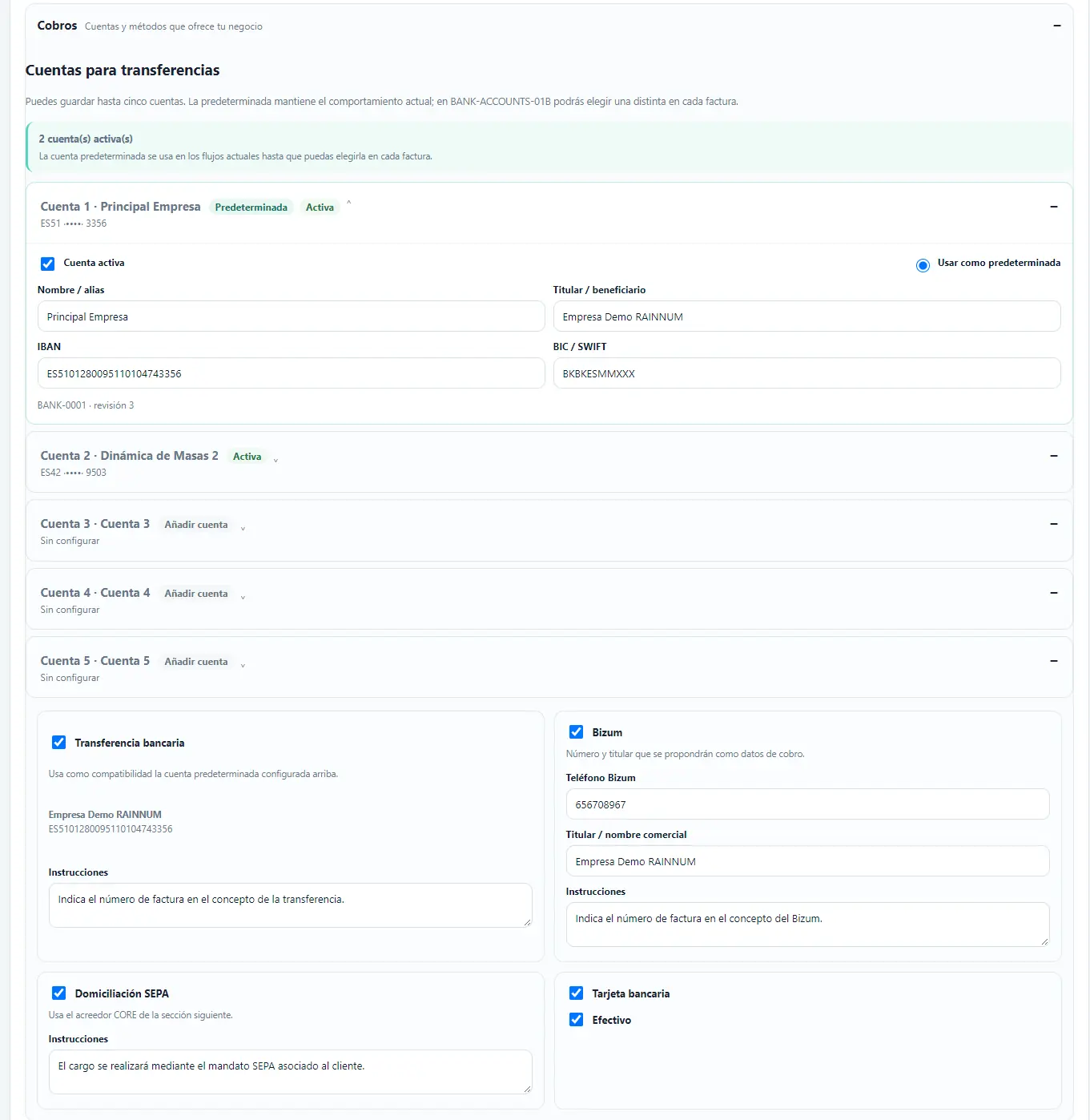
Task: Expand Cuenta 4 account panel
Action: point(1054,593)
